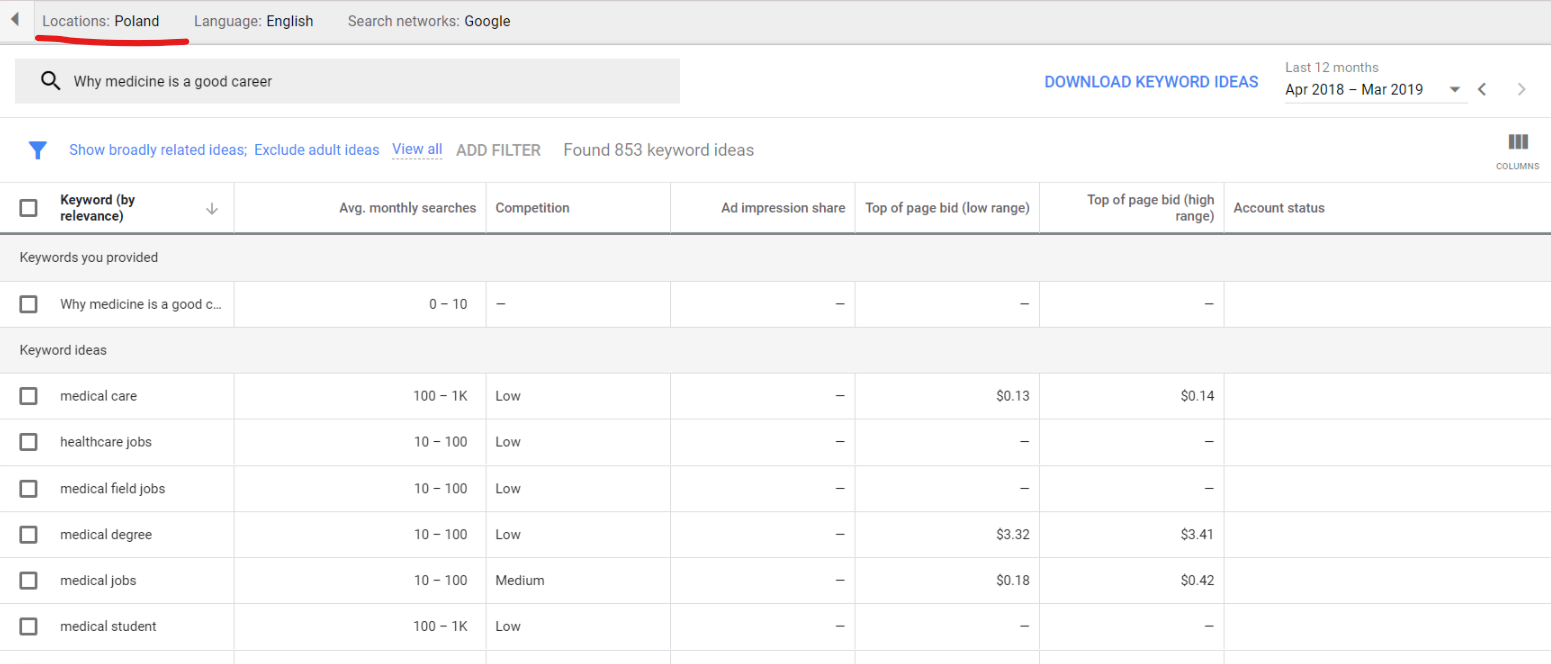
Task: Click Download Keyword Ideas
Action: pyautogui.click(x=1151, y=82)
